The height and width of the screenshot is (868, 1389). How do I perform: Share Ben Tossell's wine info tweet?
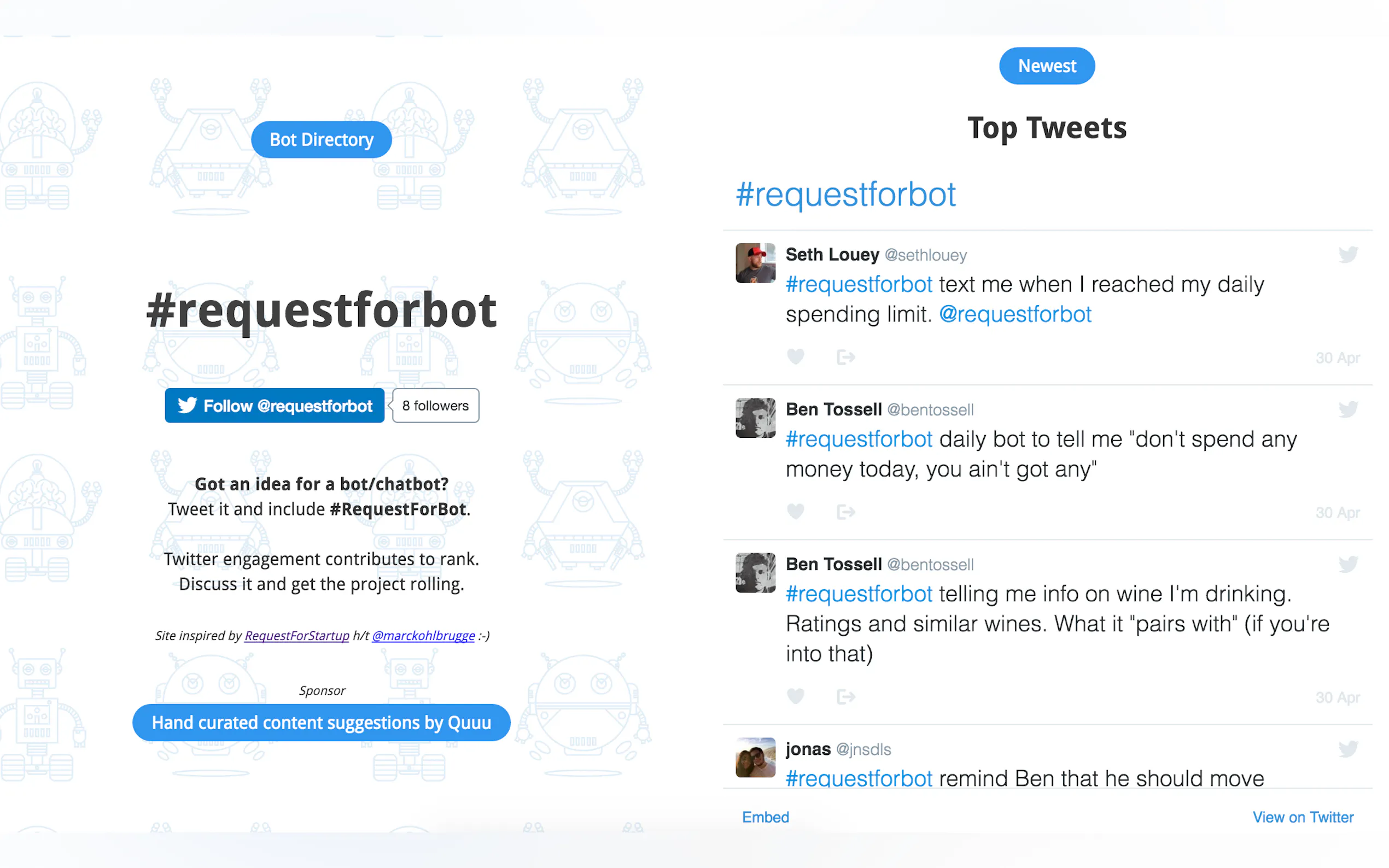[x=845, y=696]
